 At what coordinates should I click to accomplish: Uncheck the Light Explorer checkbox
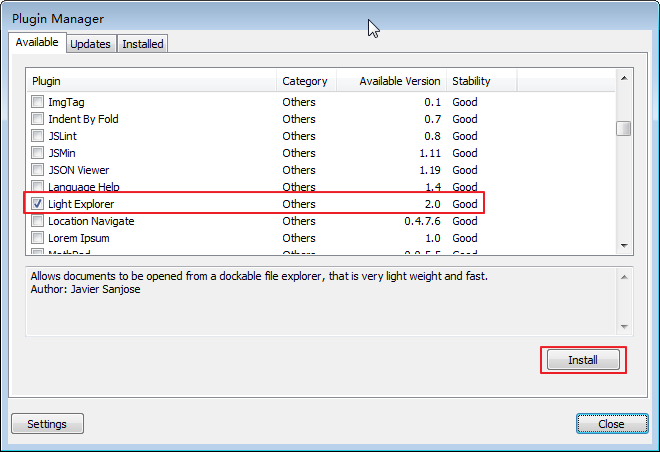coord(38,204)
